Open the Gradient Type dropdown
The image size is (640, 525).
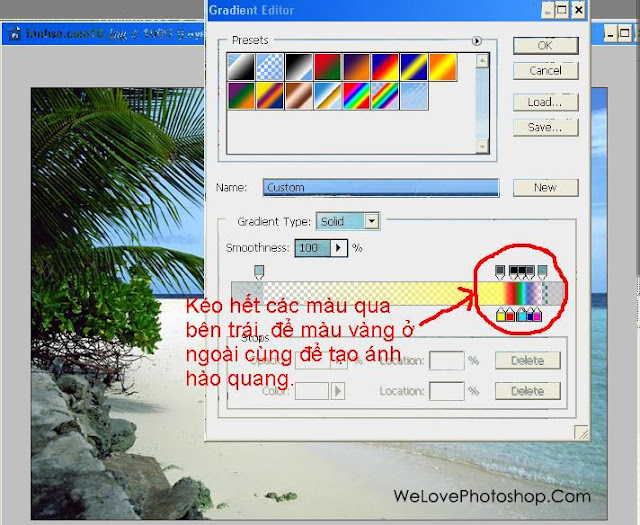(371, 221)
